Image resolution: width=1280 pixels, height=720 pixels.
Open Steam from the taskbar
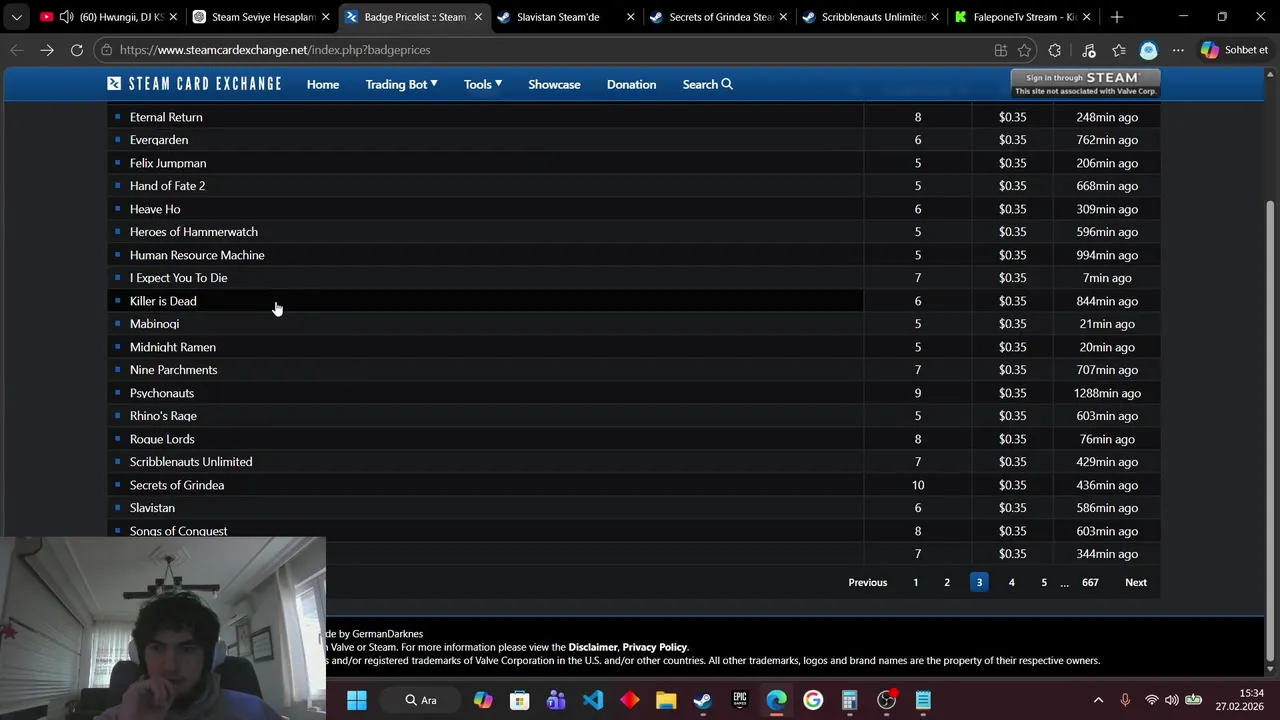point(703,700)
